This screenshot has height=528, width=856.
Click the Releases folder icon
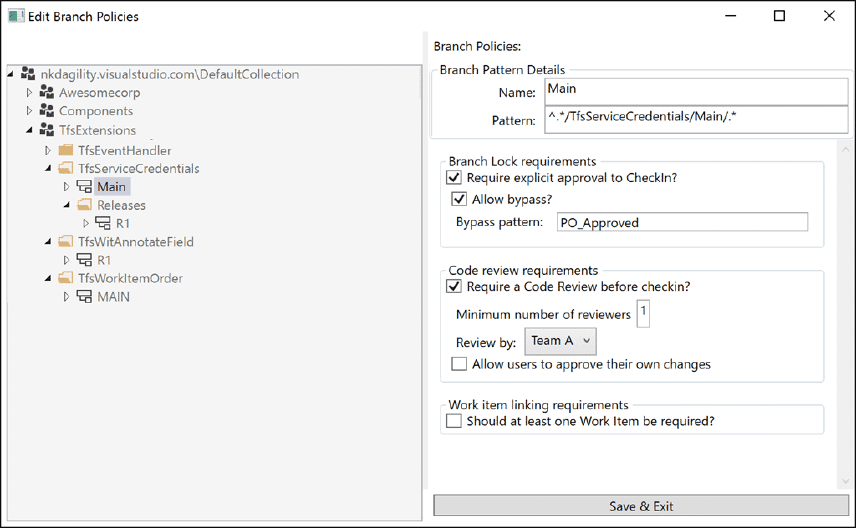click(85, 205)
